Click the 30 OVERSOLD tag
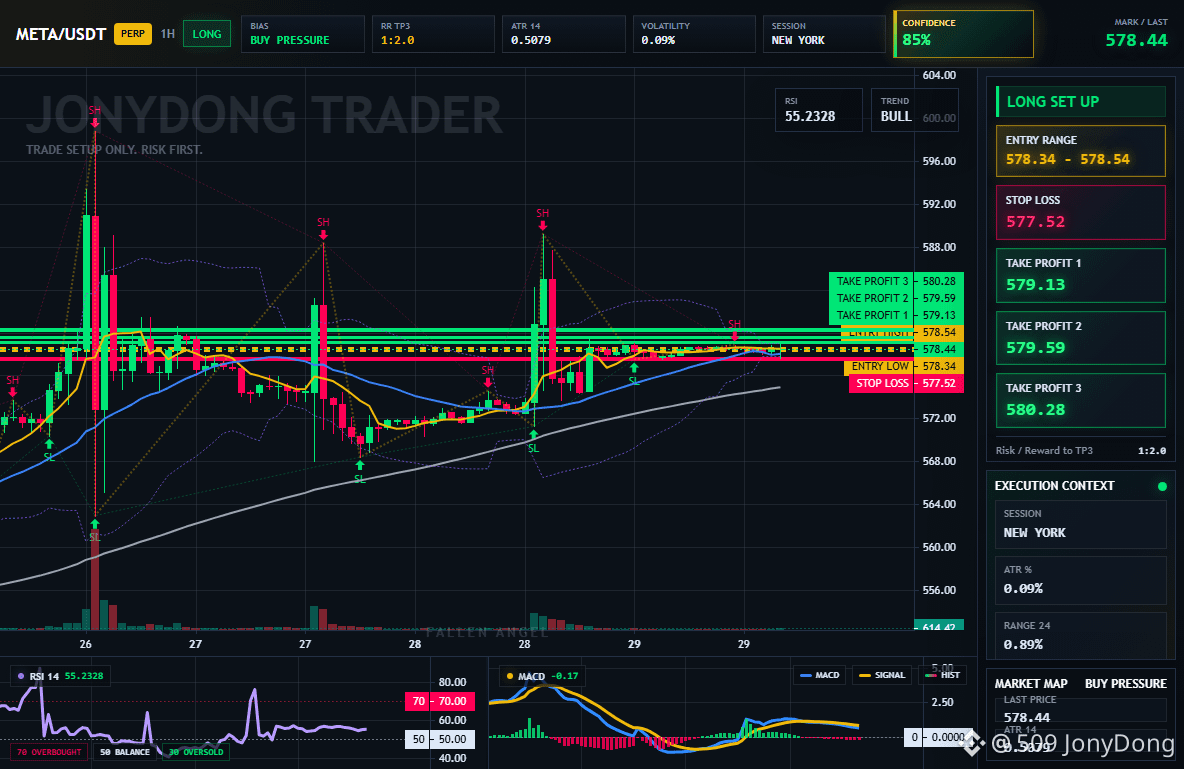 pos(196,752)
